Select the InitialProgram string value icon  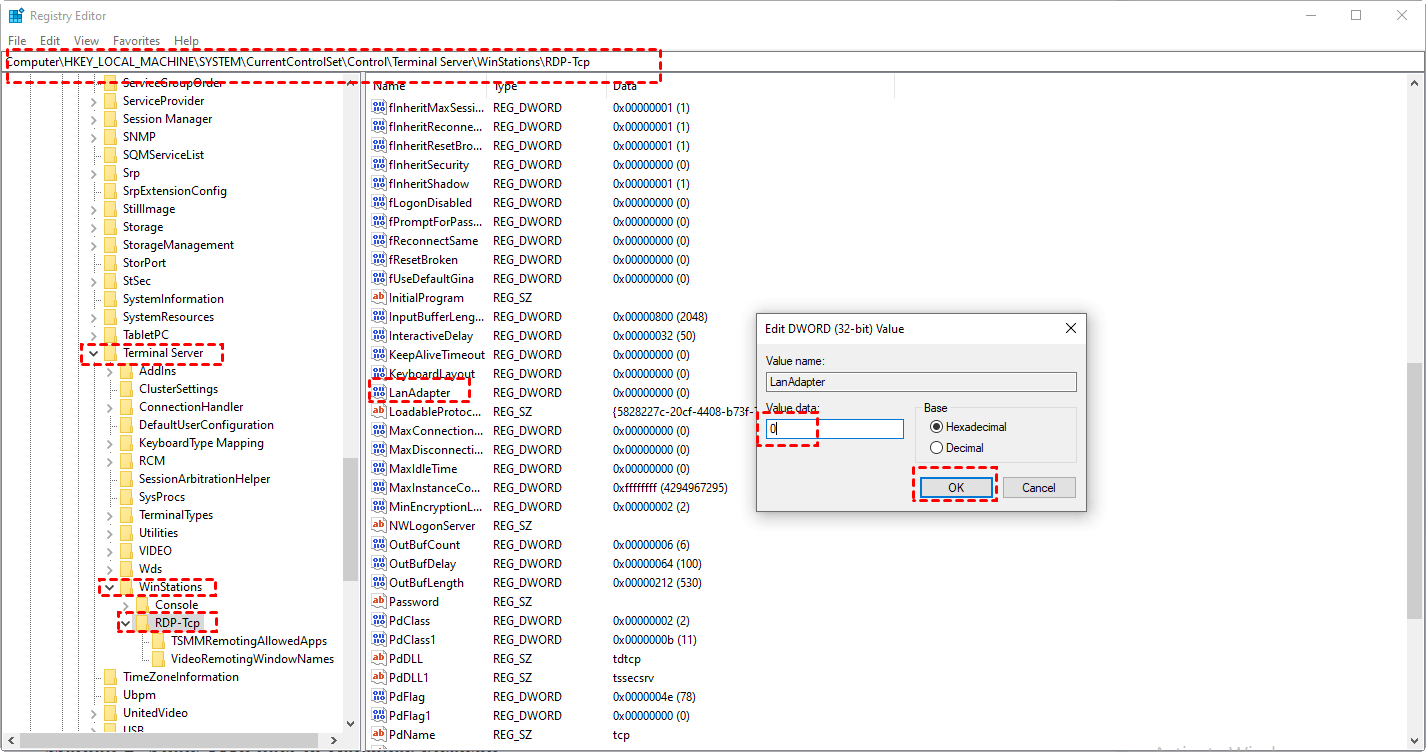[x=379, y=298]
